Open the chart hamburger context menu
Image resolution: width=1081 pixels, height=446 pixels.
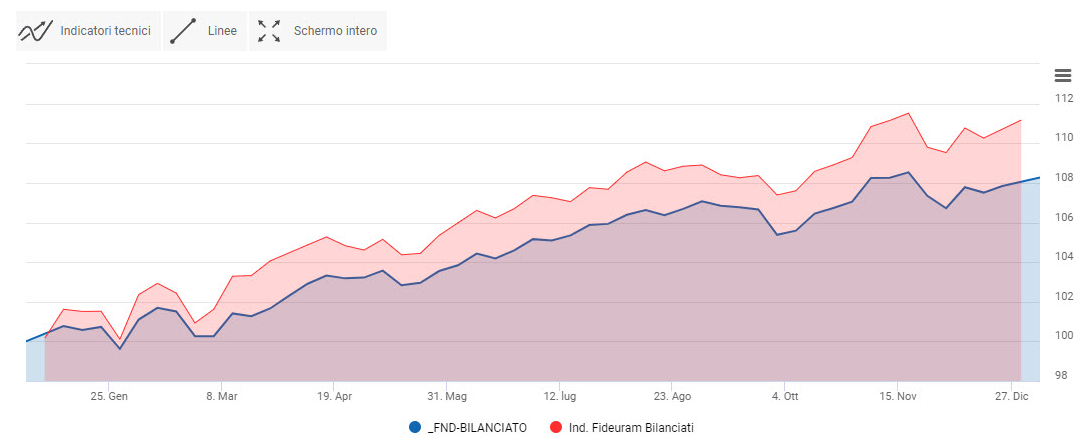(x=1062, y=75)
